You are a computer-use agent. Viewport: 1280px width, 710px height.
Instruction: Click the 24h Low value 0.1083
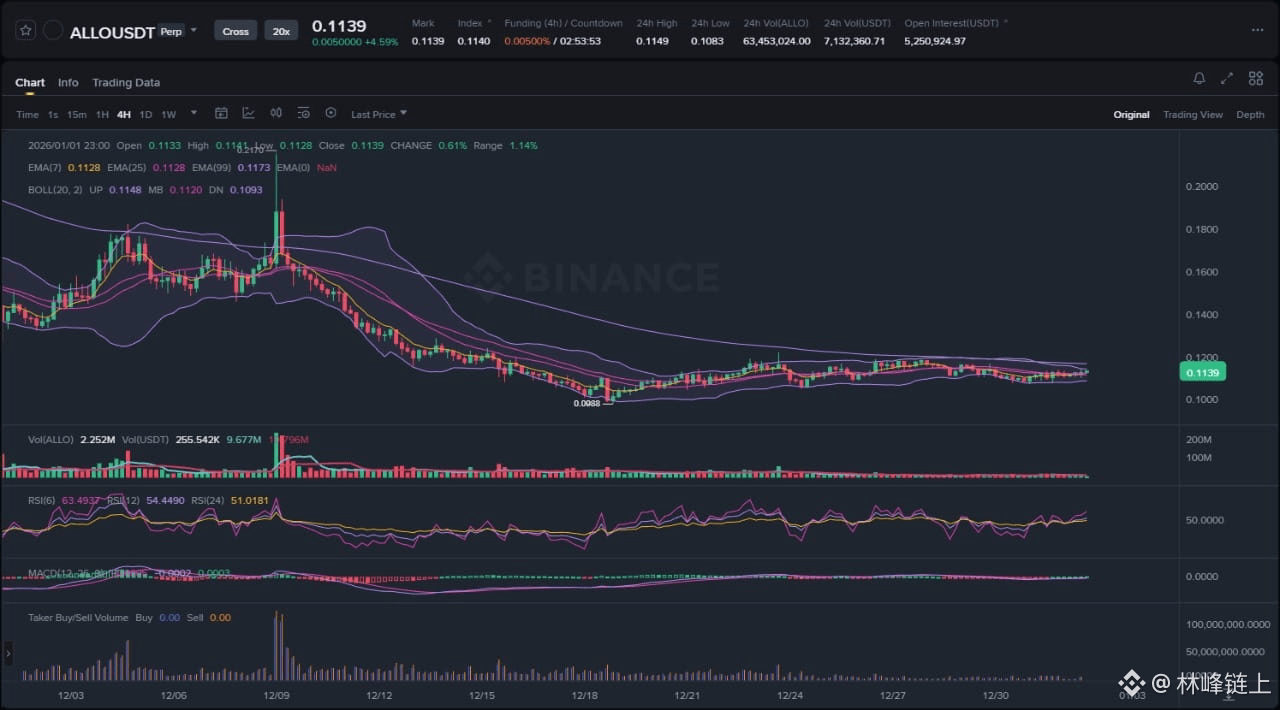click(x=707, y=42)
